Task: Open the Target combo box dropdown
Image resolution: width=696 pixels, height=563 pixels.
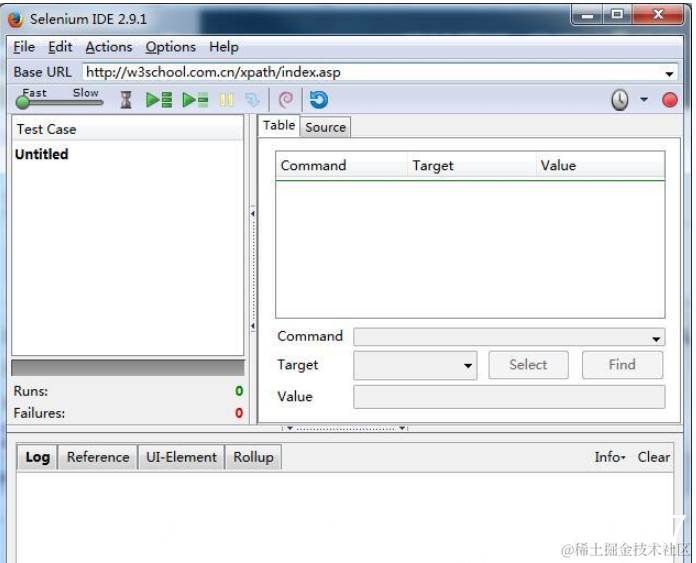Action: [467, 365]
